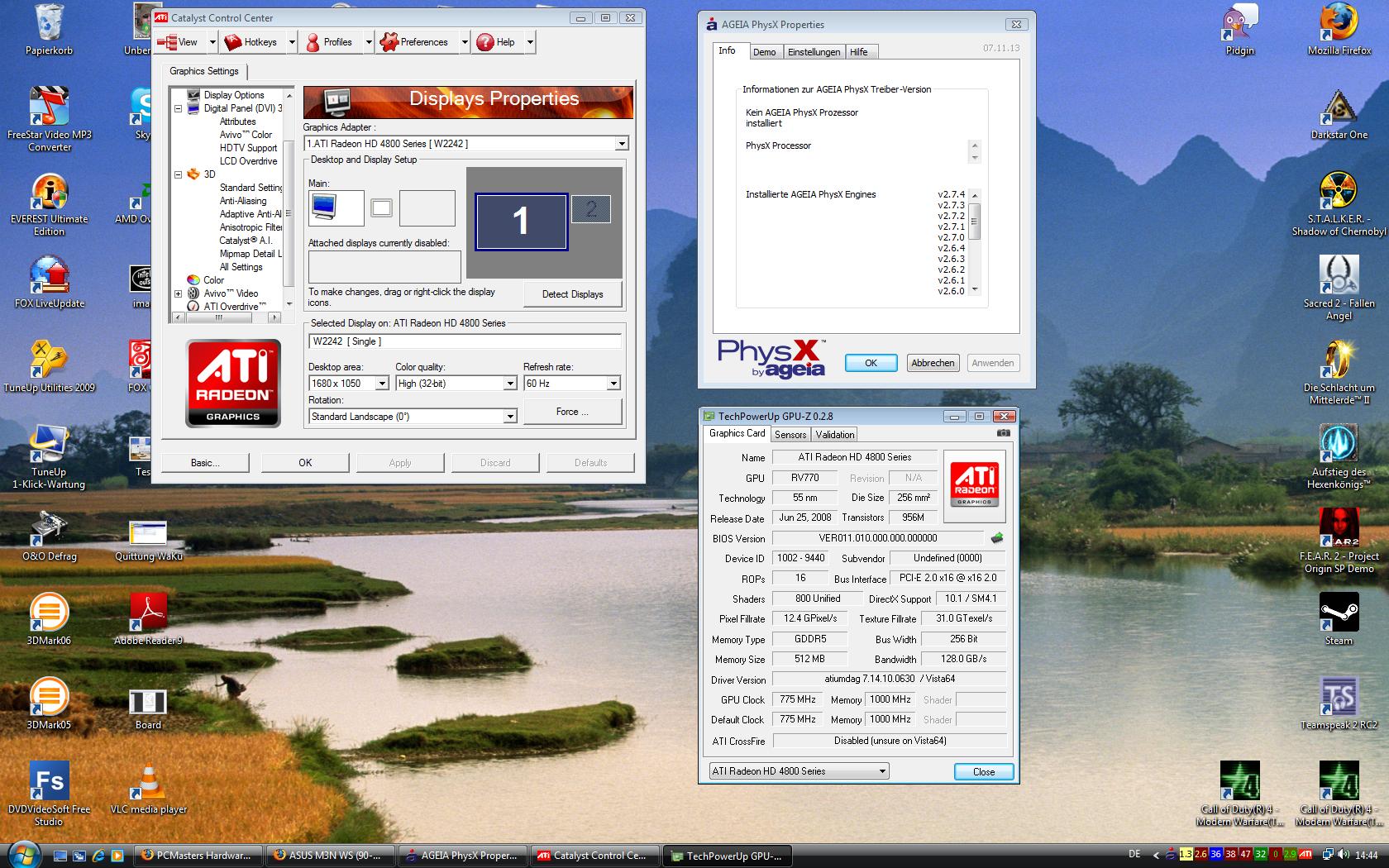Switch to Einstellungen tab in PhysX
Viewport: 1389px width, 868px height.
click(x=814, y=52)
